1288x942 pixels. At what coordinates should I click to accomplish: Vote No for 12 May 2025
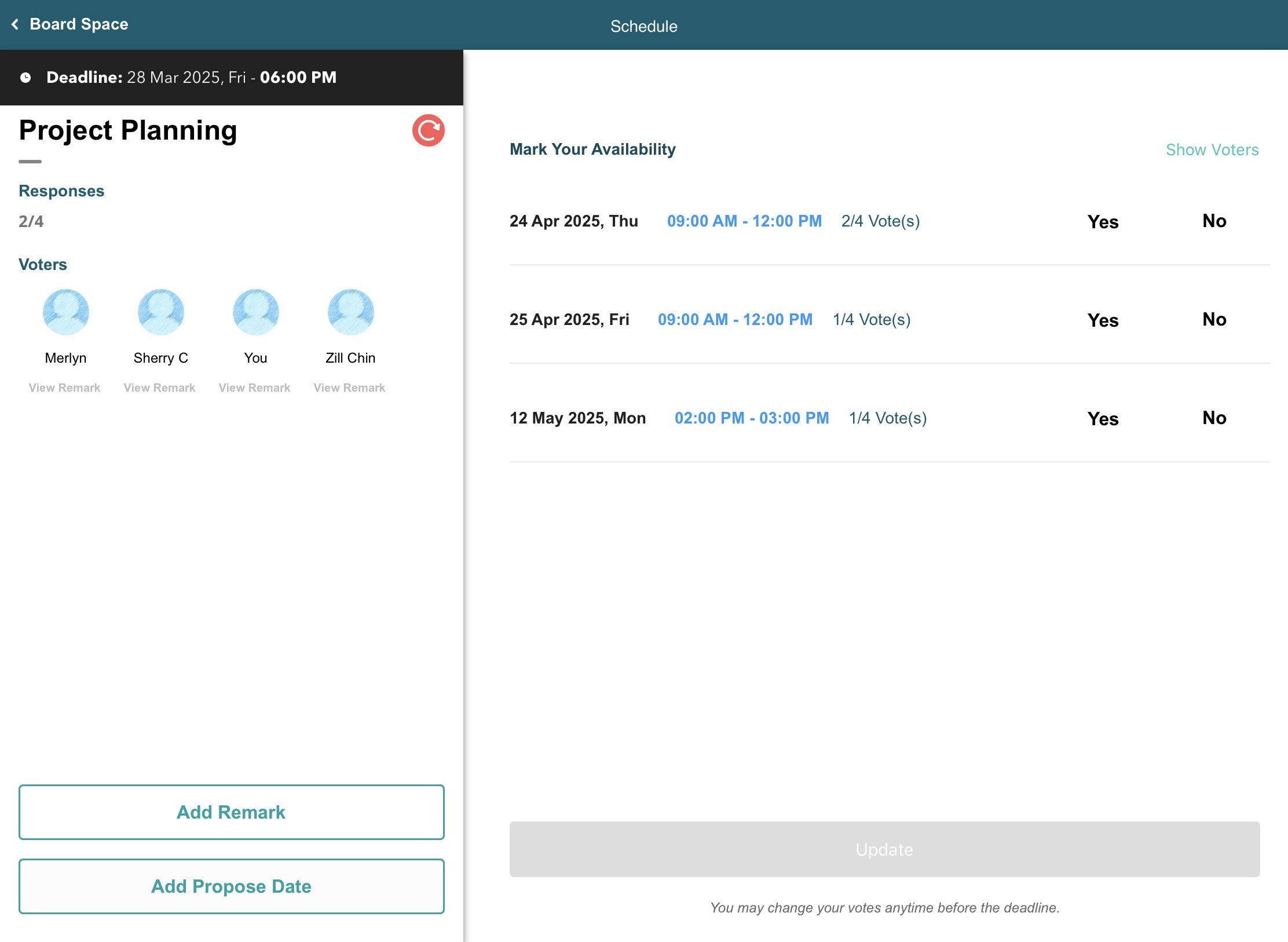click(x=1214, y=418)
